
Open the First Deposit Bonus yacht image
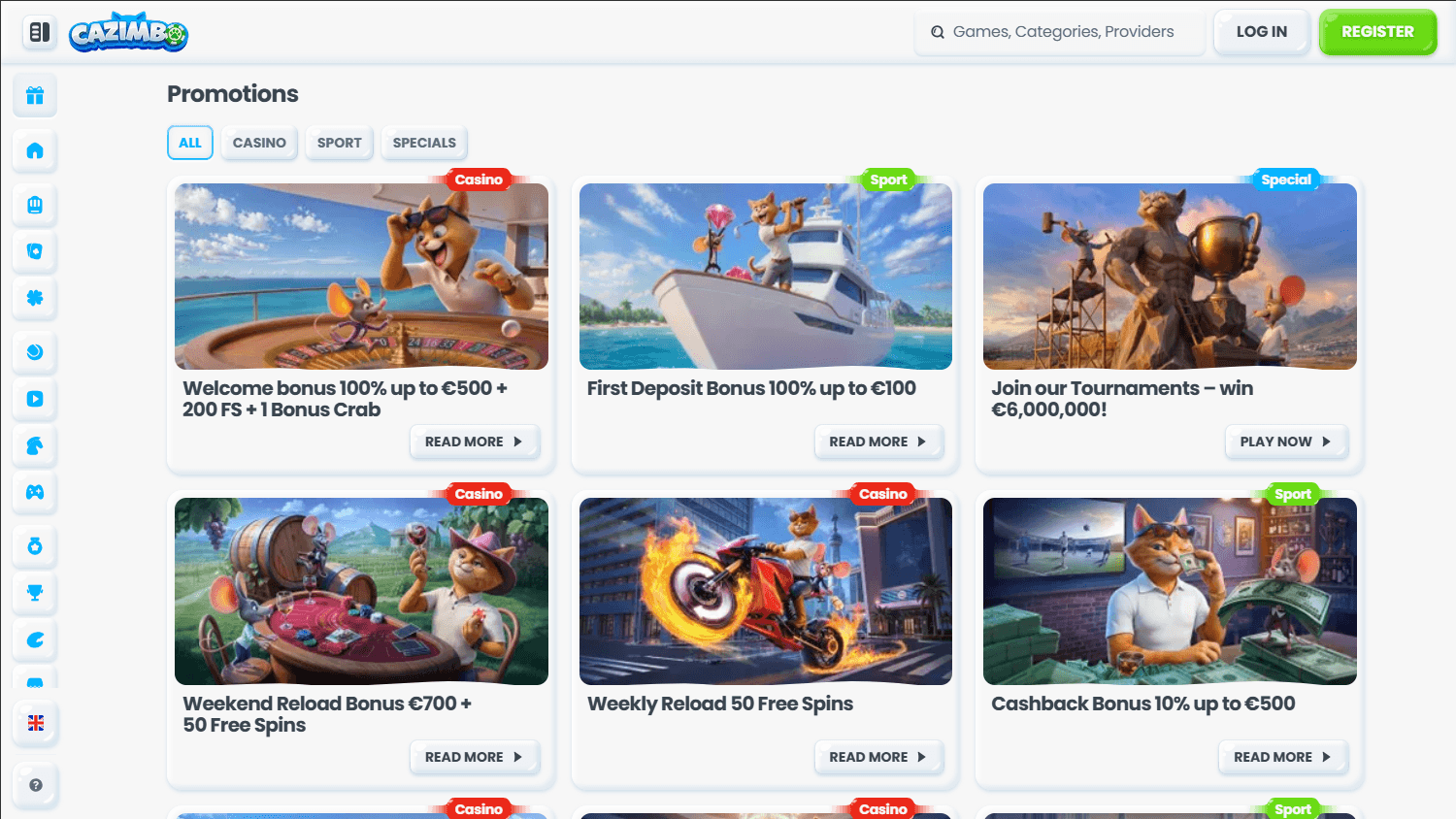coord(766,277)
